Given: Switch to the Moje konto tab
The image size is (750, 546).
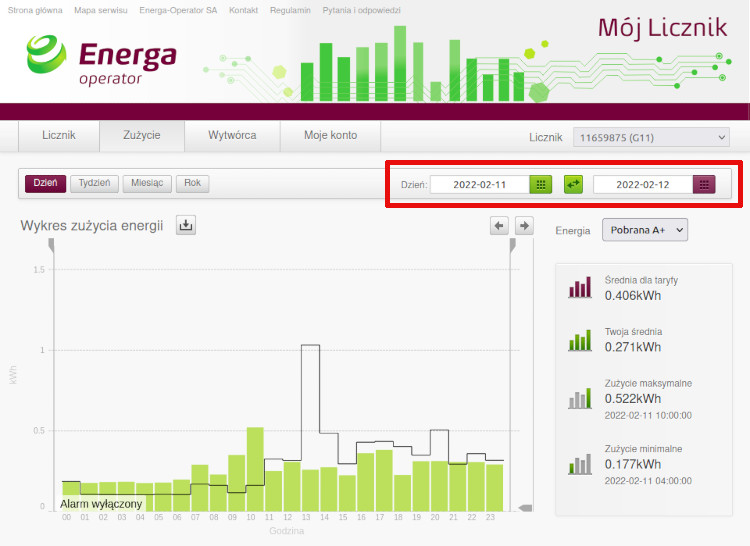Looking at the screenshot, I should click(331, 135).
